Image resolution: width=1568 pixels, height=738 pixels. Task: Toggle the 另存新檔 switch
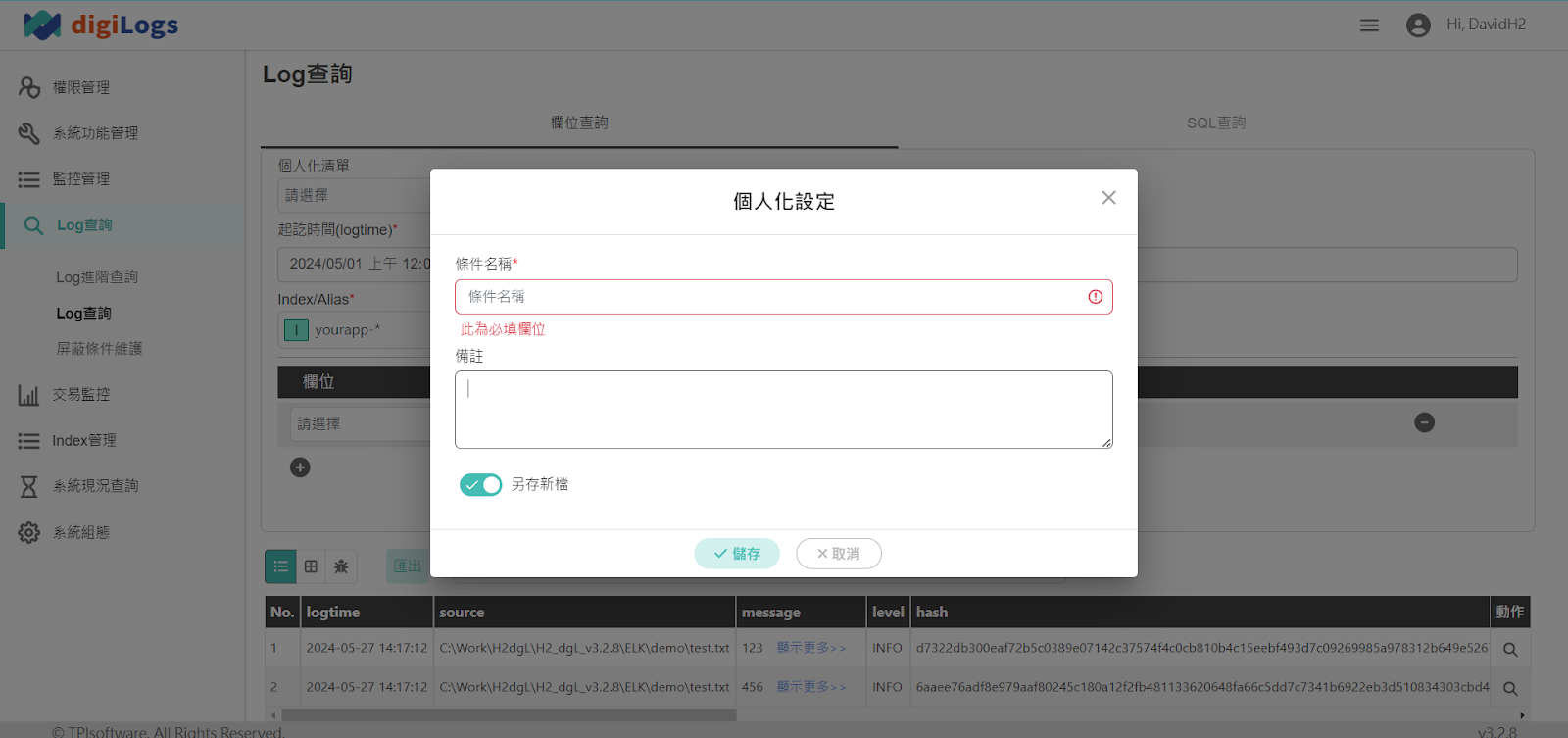click(480, 484)
